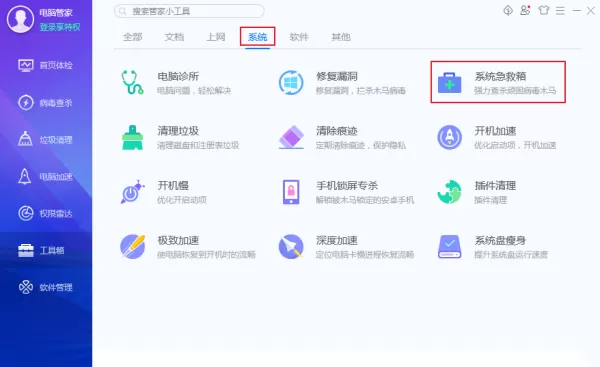
Task: Switch to 上网 tab
Action: tap(216, 37)
